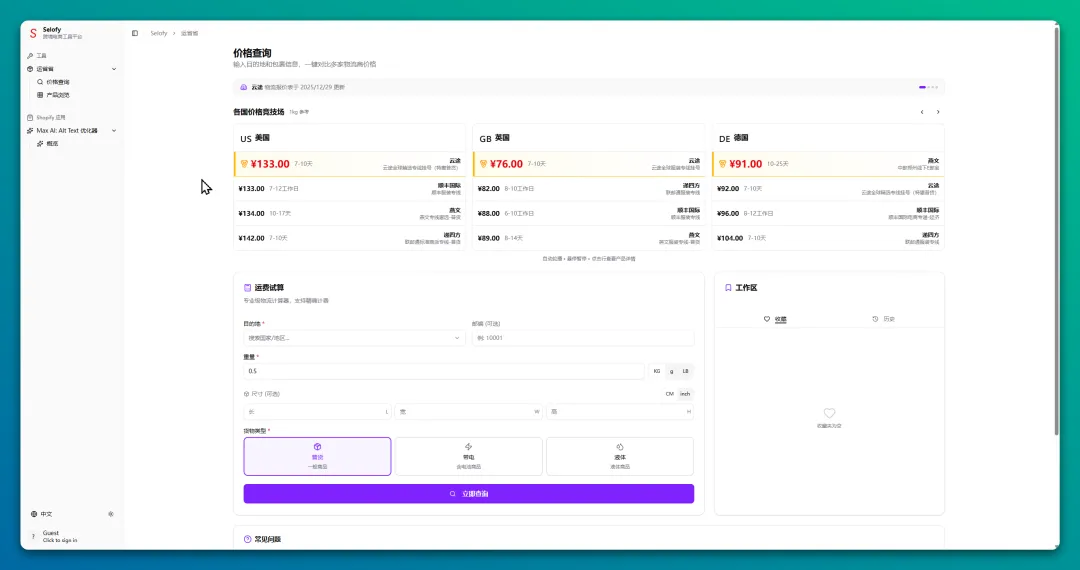Open the 目的地 country dropdown
This screenshot has height=570, width=1080.
[x=354, y=338]
